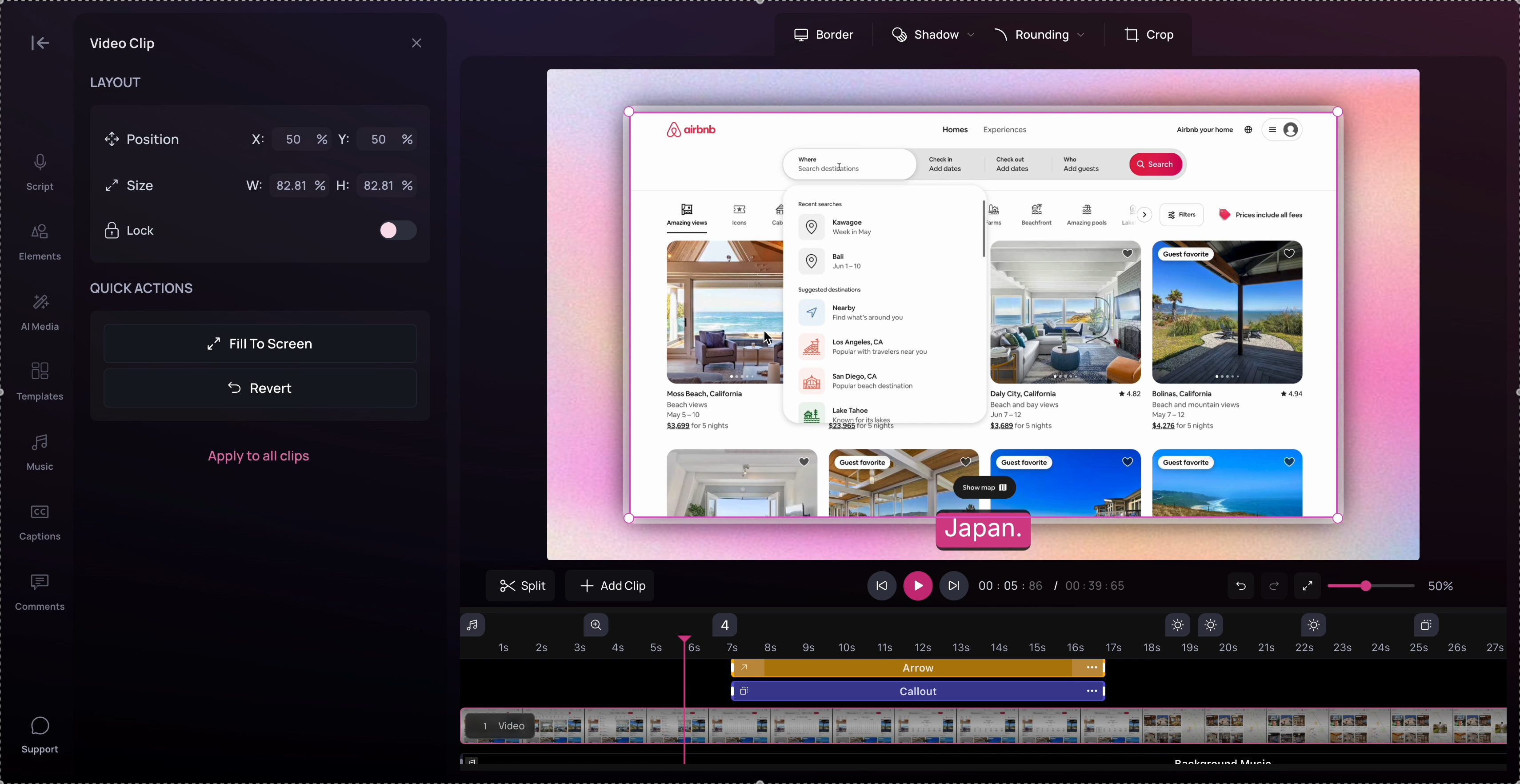1520x784 pixels.
Task: Collapse the Video Clip panel with the arrow
Action: coord(39,43)
